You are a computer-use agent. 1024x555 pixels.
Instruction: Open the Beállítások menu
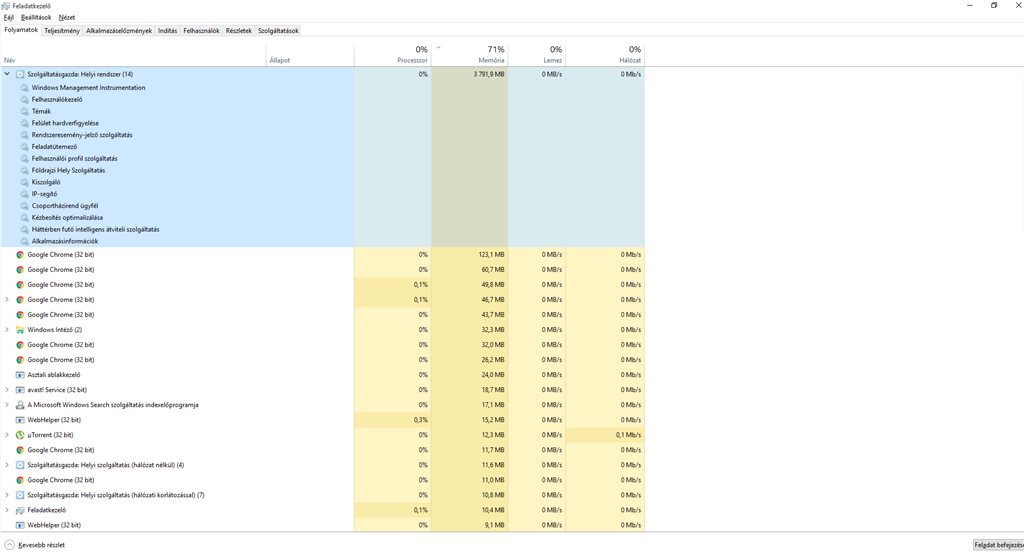pos(36,18)
